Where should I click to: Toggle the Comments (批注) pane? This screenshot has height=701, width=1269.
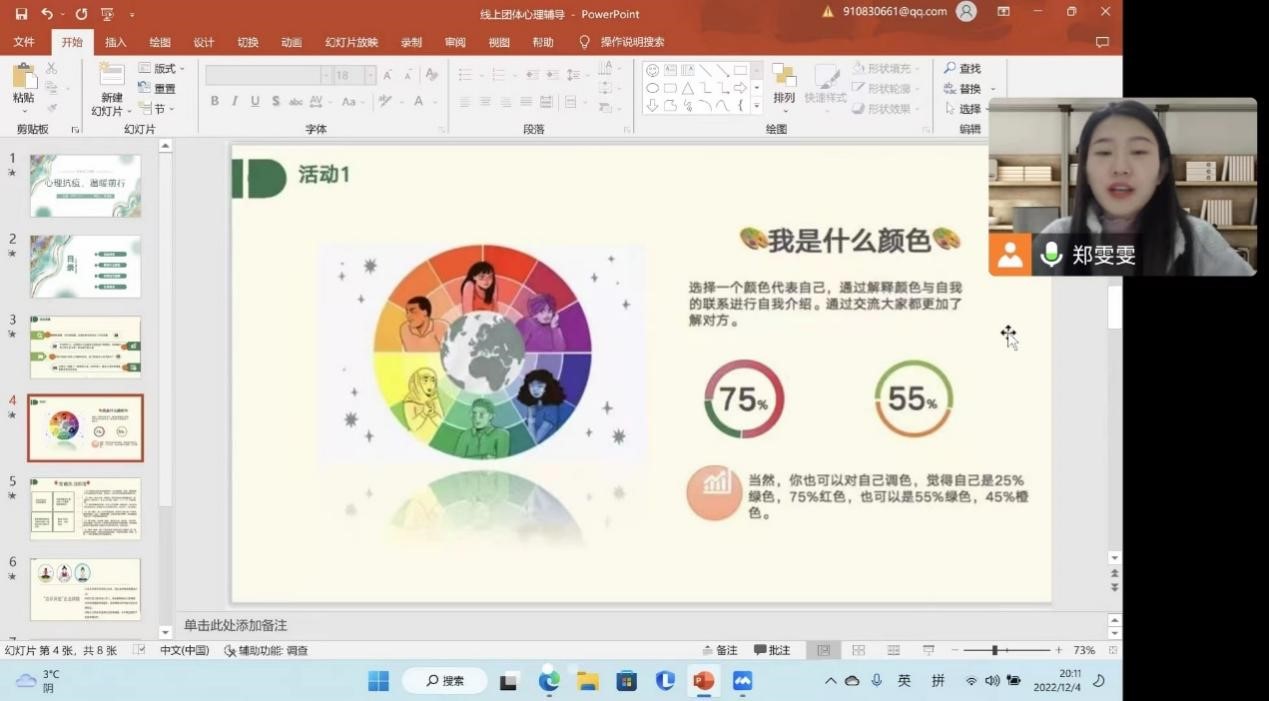tap(772, 650)
